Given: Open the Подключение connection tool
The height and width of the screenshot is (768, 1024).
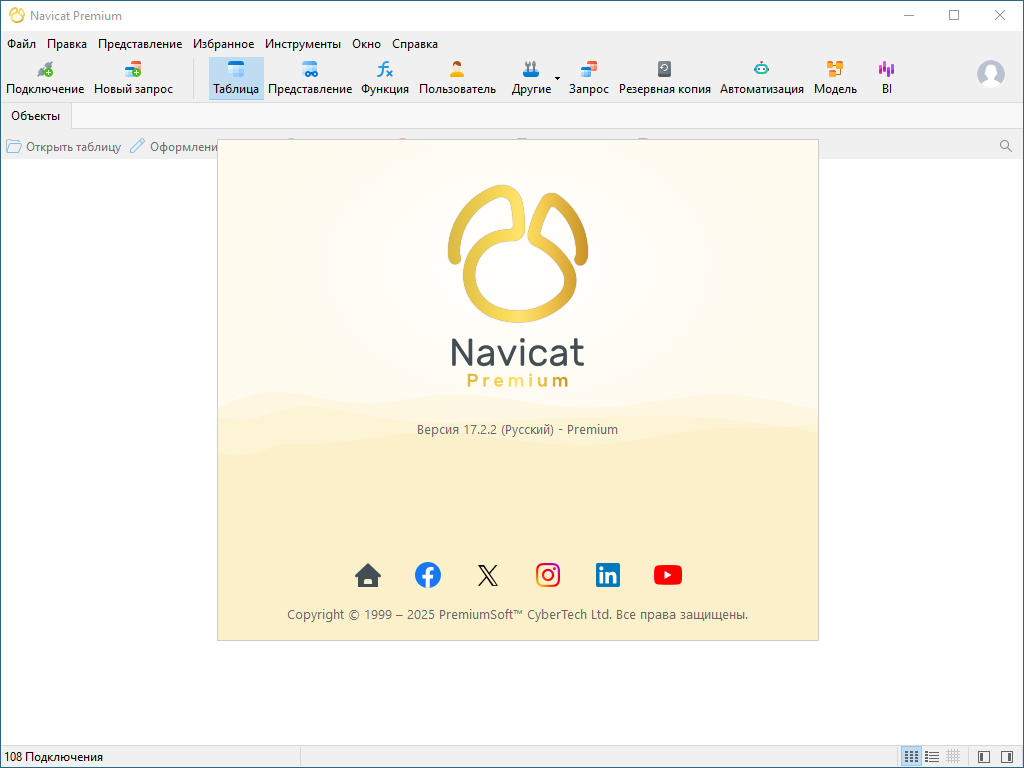Looking at the screenshot, I should [45, 78].
